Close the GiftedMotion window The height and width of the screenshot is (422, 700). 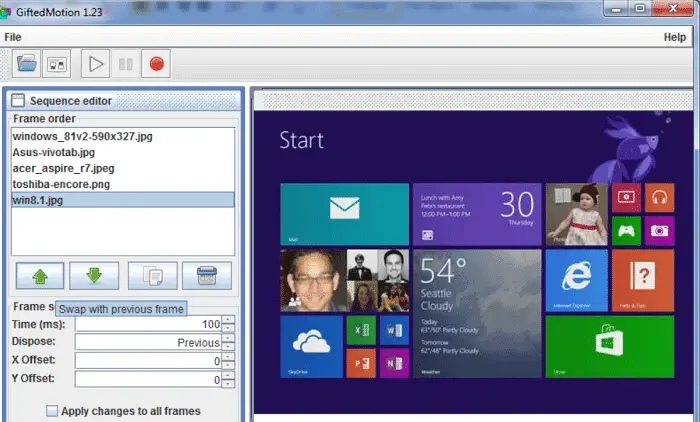pos(673,8)
